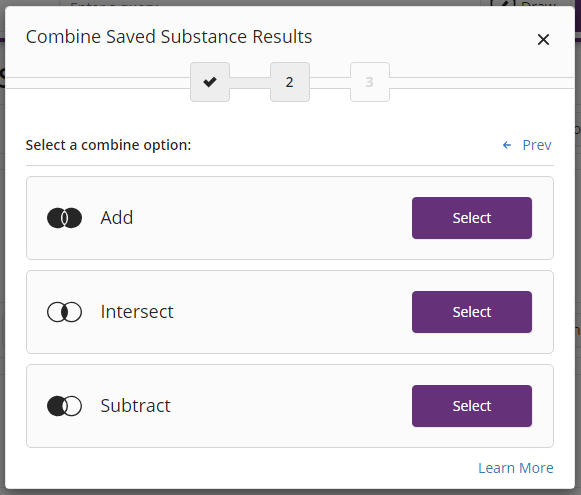Click the Intersect venn diagram icon

[64, 312]
